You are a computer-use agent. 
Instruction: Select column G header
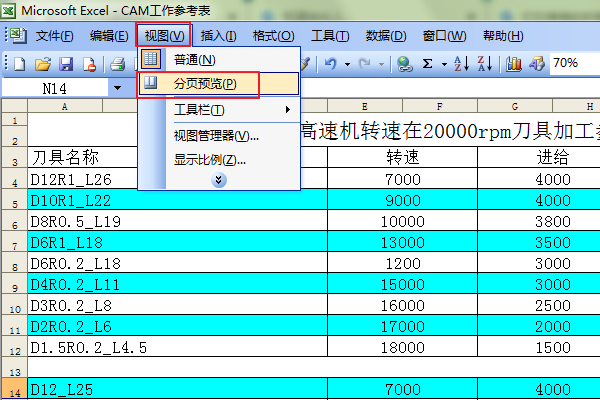tap(515, 106)
